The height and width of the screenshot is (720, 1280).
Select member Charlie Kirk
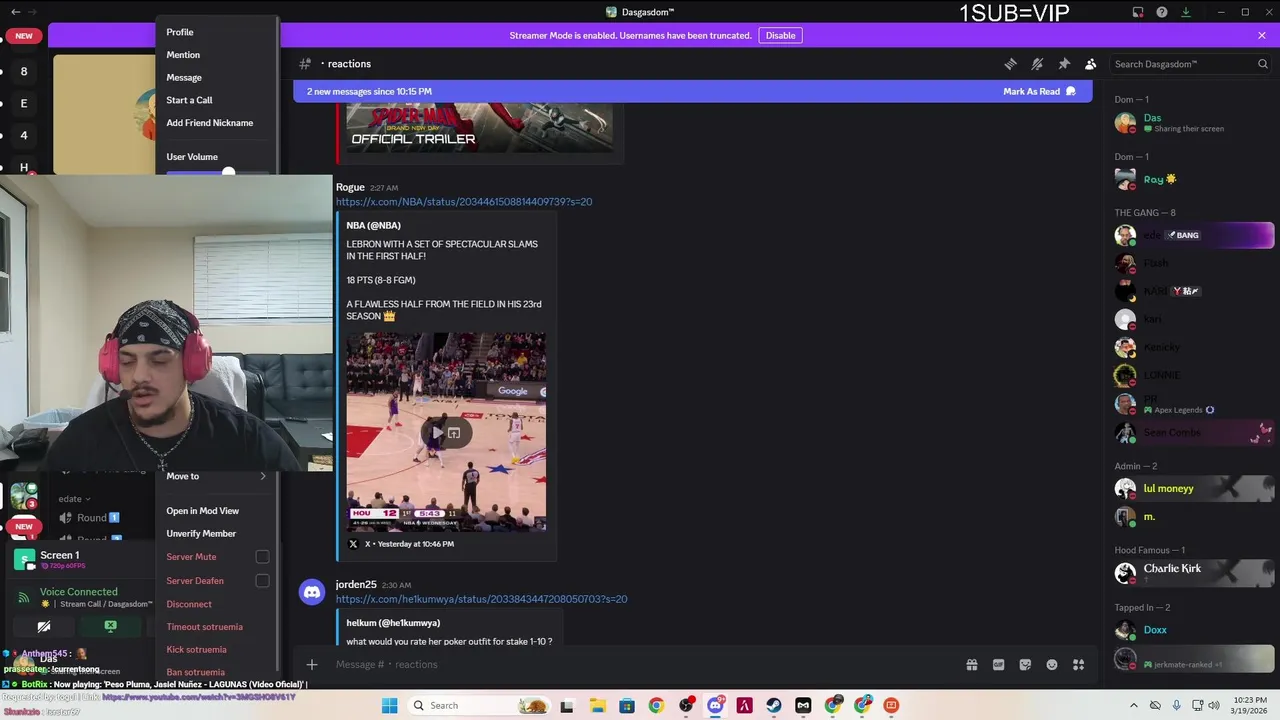(x=1172, y=569)
